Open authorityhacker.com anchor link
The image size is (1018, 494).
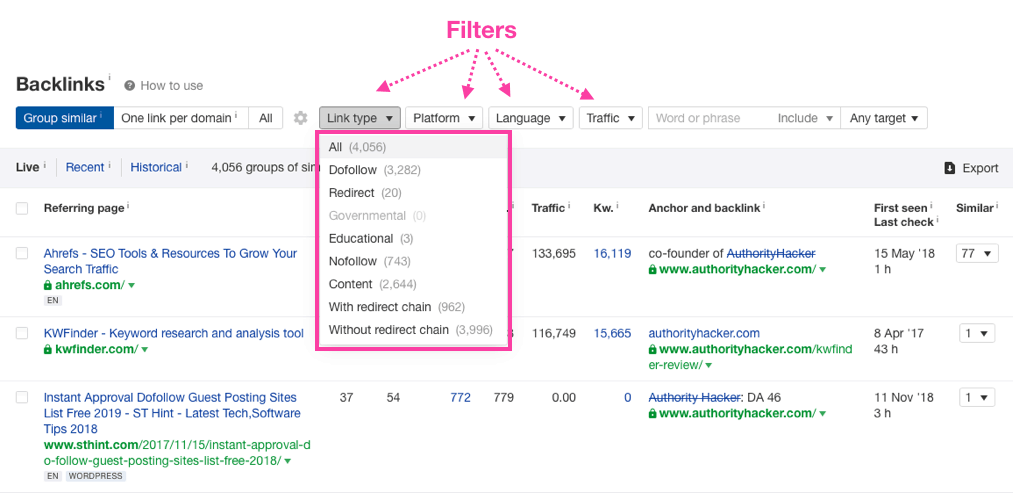pos(704,333)
